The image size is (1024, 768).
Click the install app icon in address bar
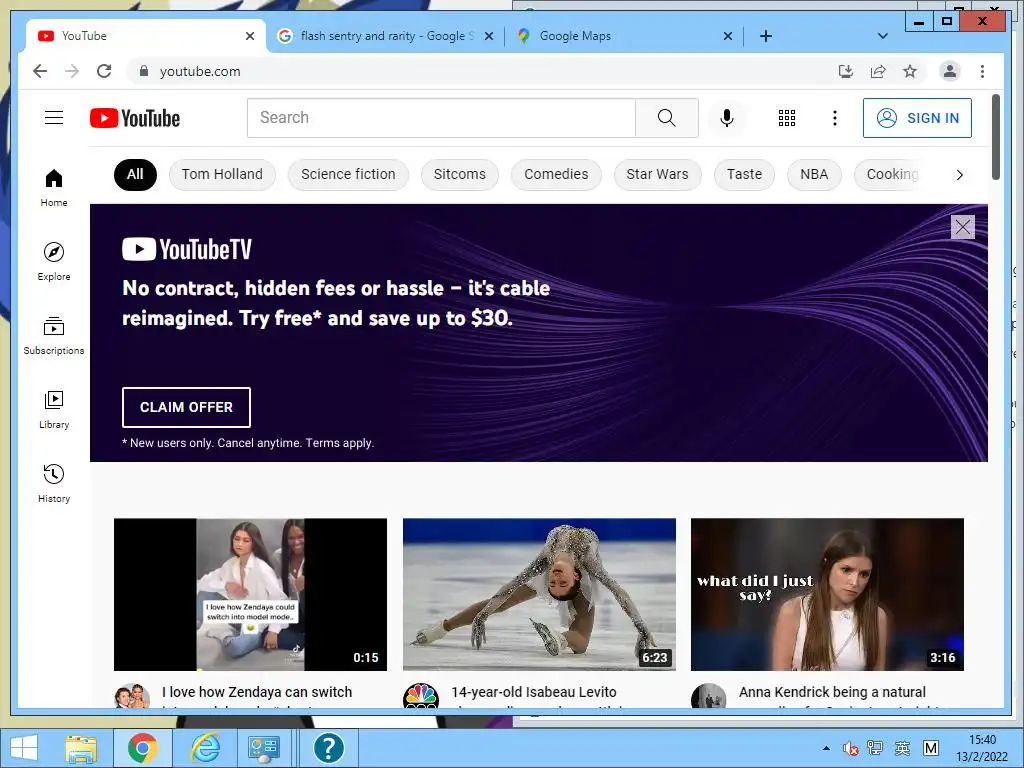(x=846, y=71)
